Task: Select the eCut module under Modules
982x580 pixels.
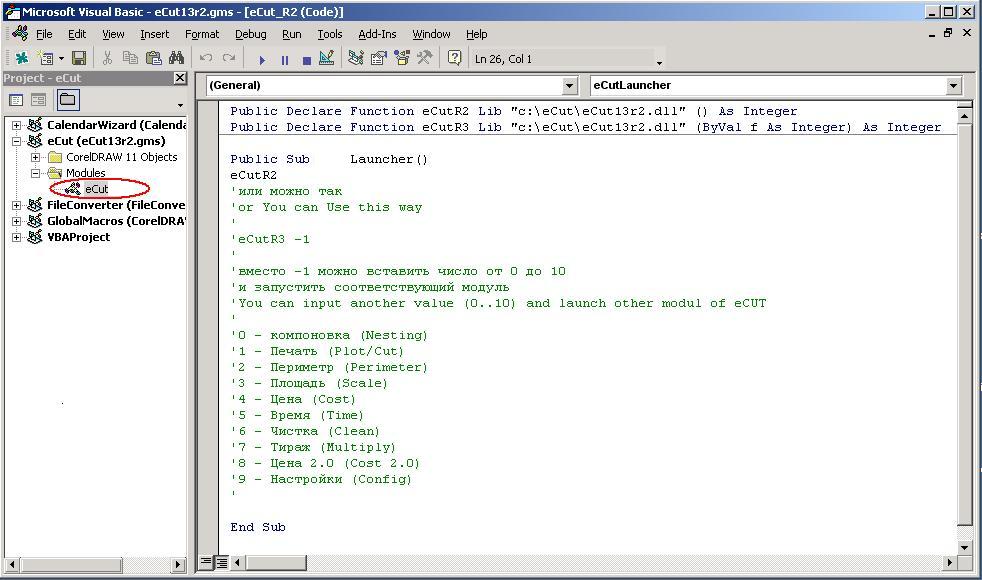Action: pos(97,189)
